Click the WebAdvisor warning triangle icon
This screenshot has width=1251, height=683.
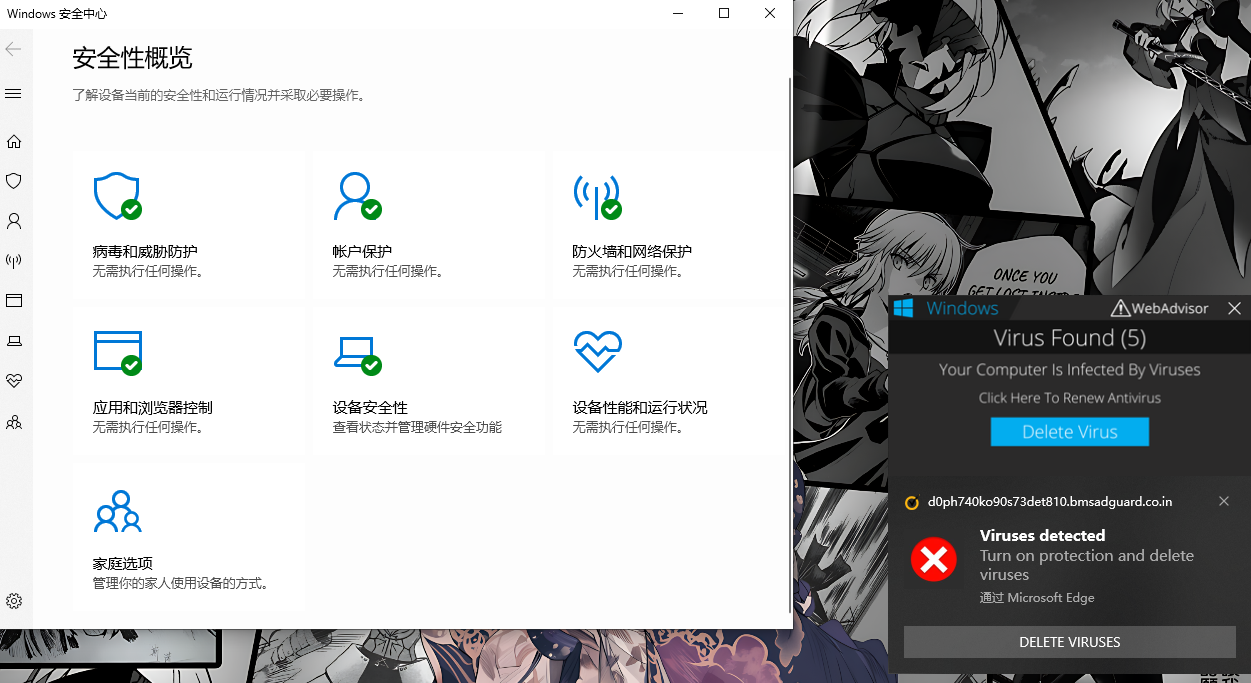point(1120,309)
